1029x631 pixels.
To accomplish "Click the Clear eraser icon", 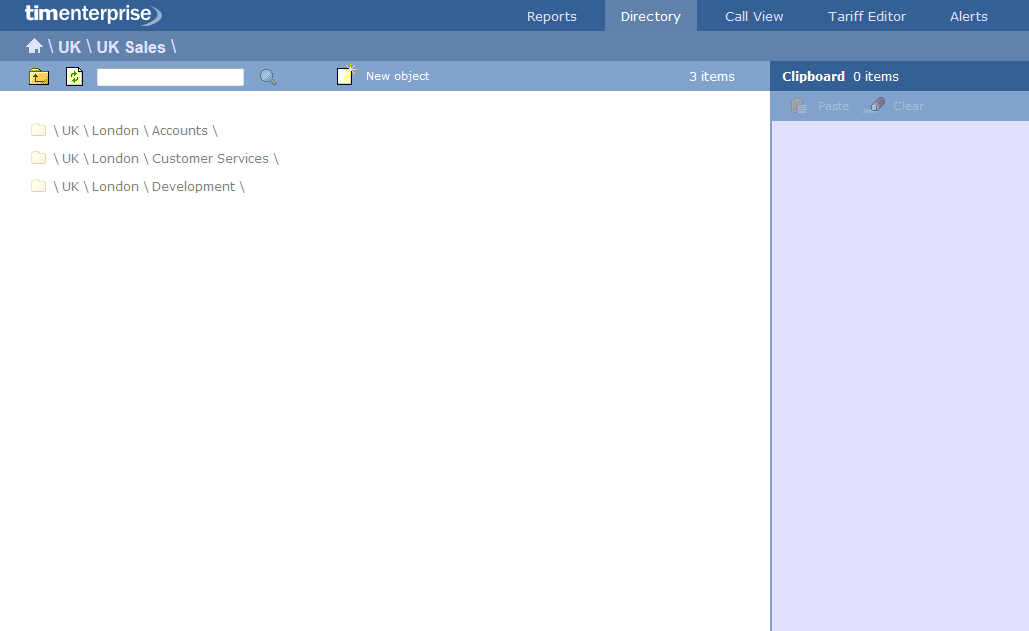I will (875, 106).
